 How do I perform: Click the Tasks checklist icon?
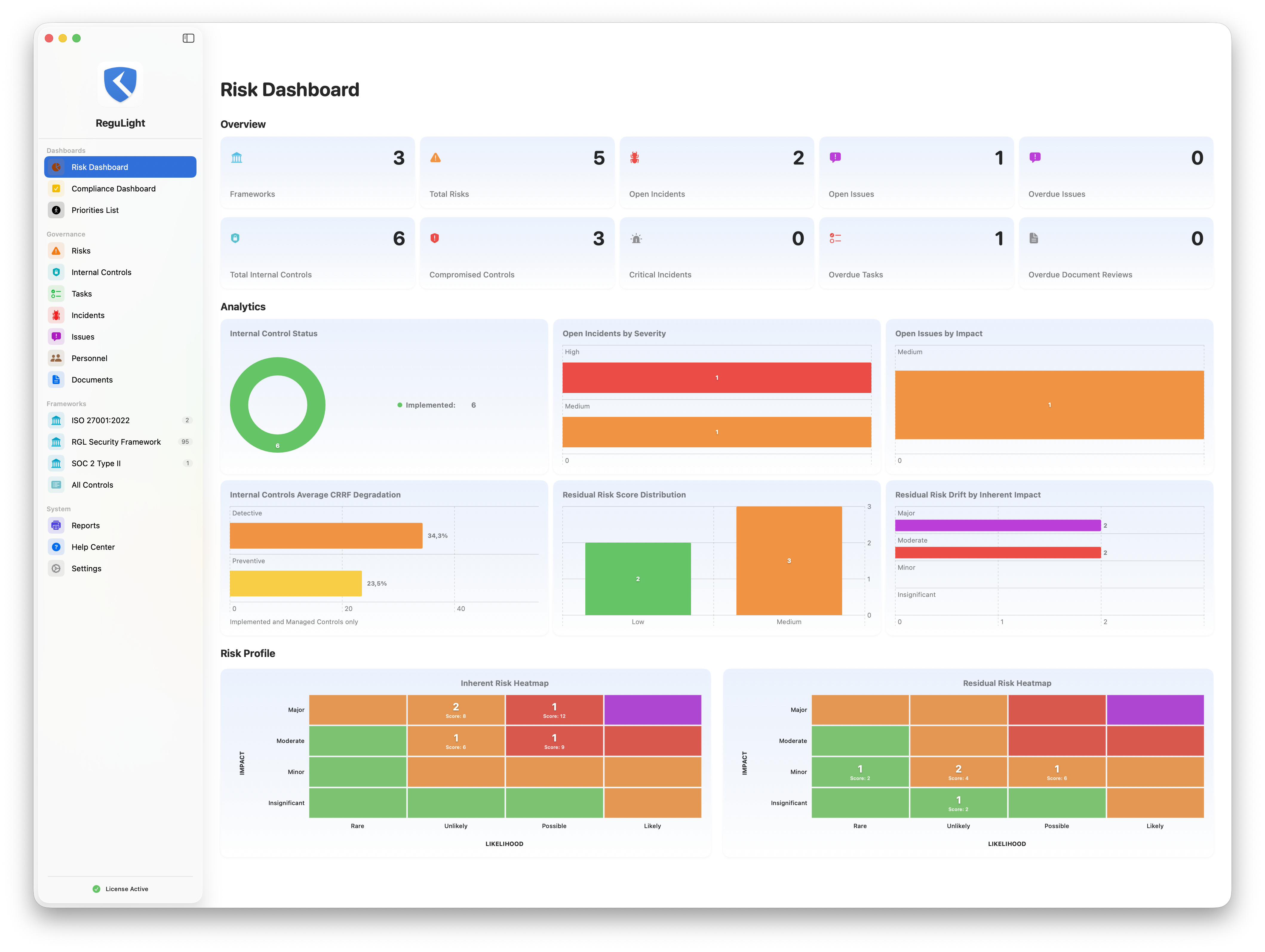(x=56, y=294)
